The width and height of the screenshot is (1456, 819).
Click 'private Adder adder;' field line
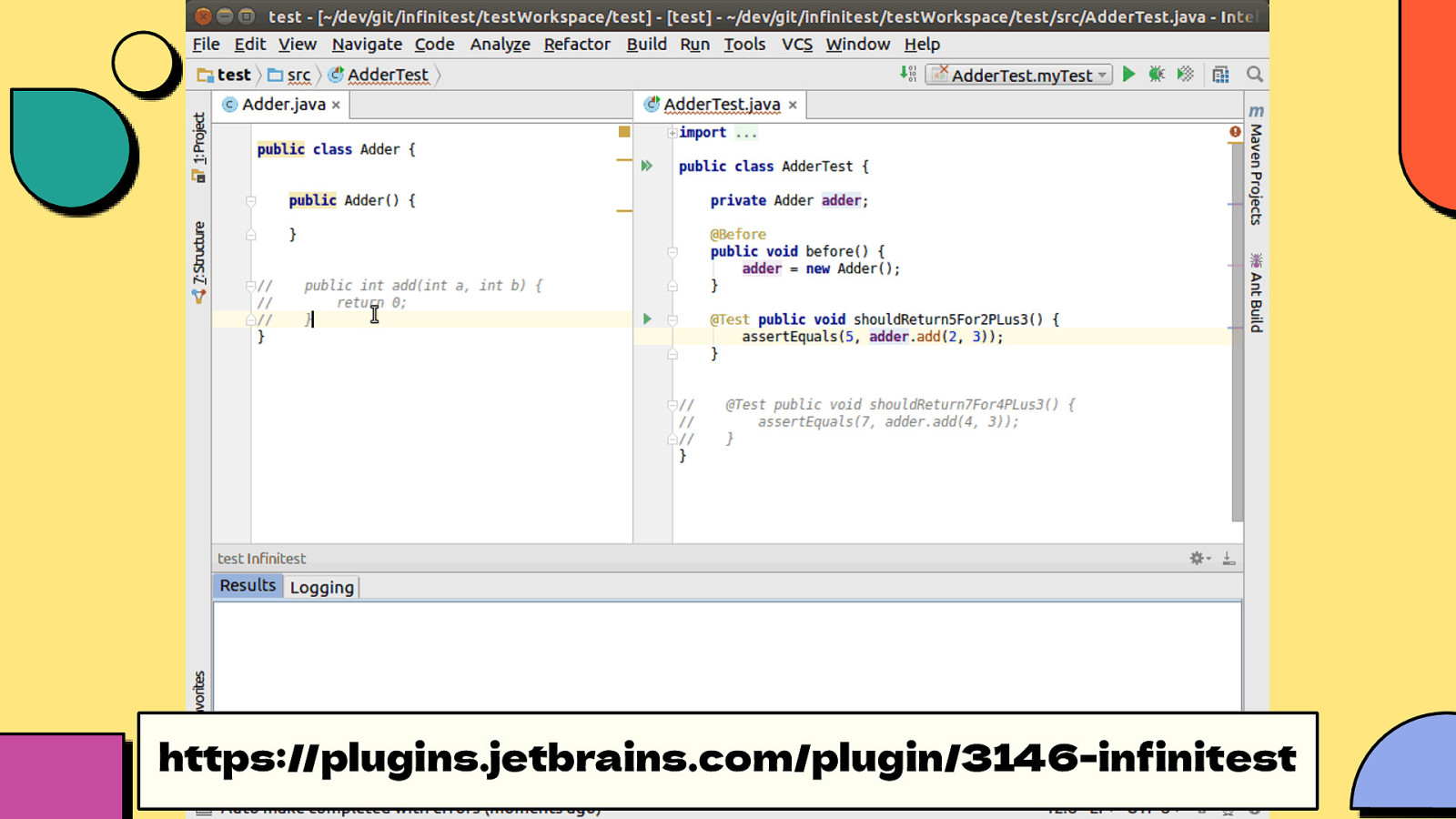[789, 201]
